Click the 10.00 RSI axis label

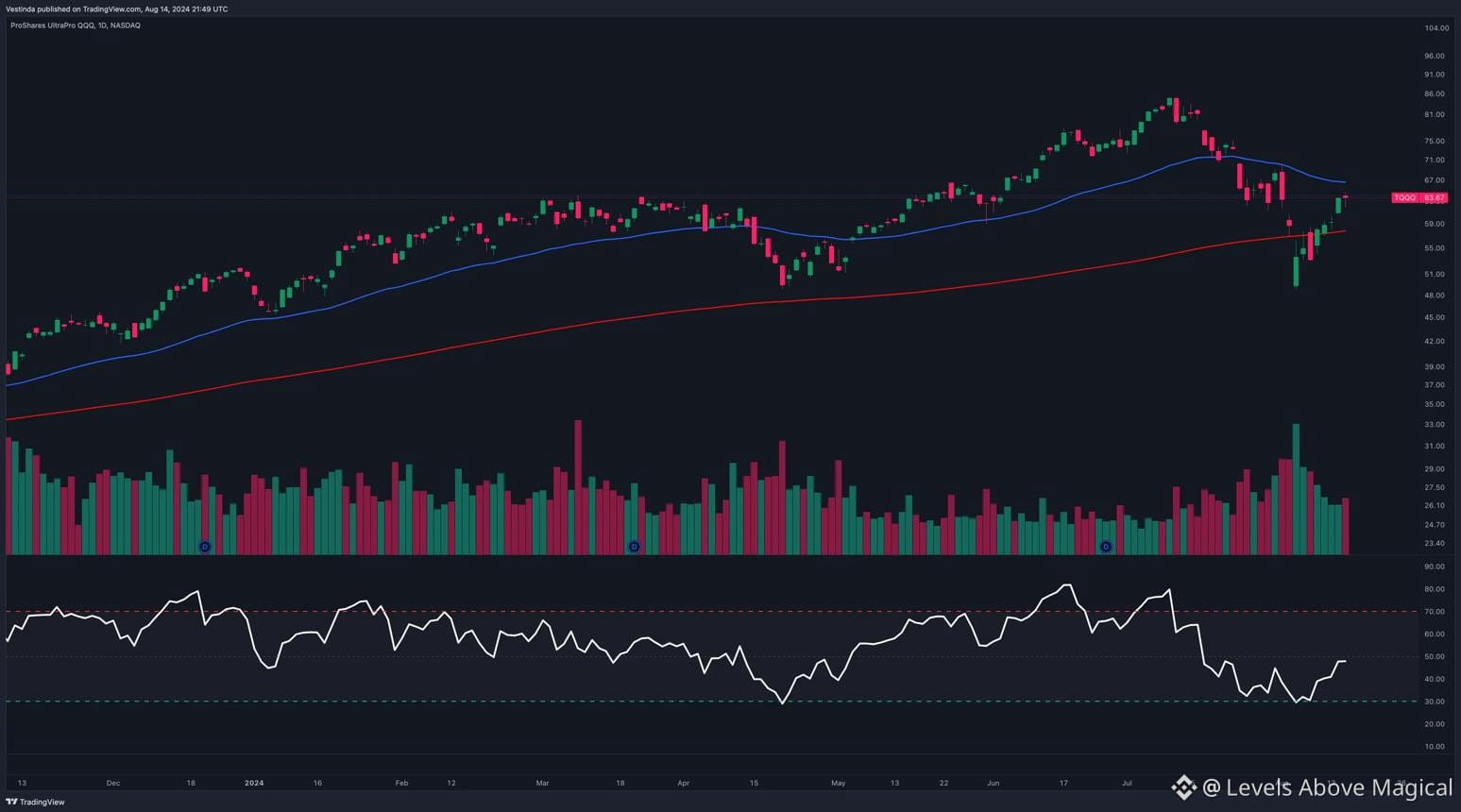(1436, 746)
